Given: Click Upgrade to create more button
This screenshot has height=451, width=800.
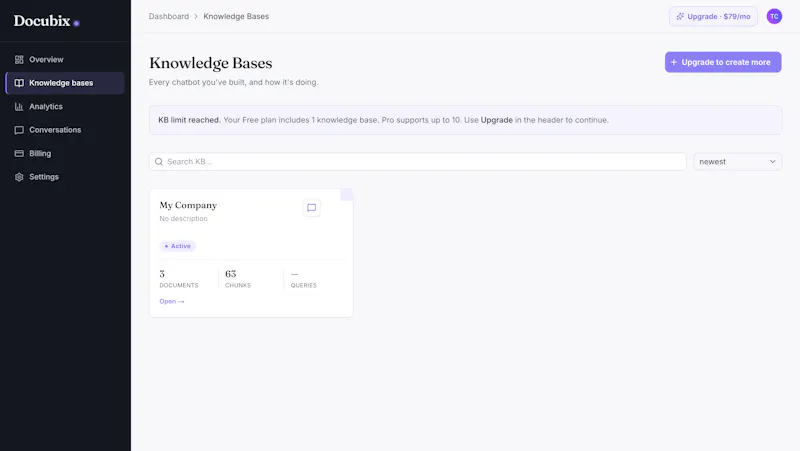Looking at the screenshot, I should pos(722,62).
